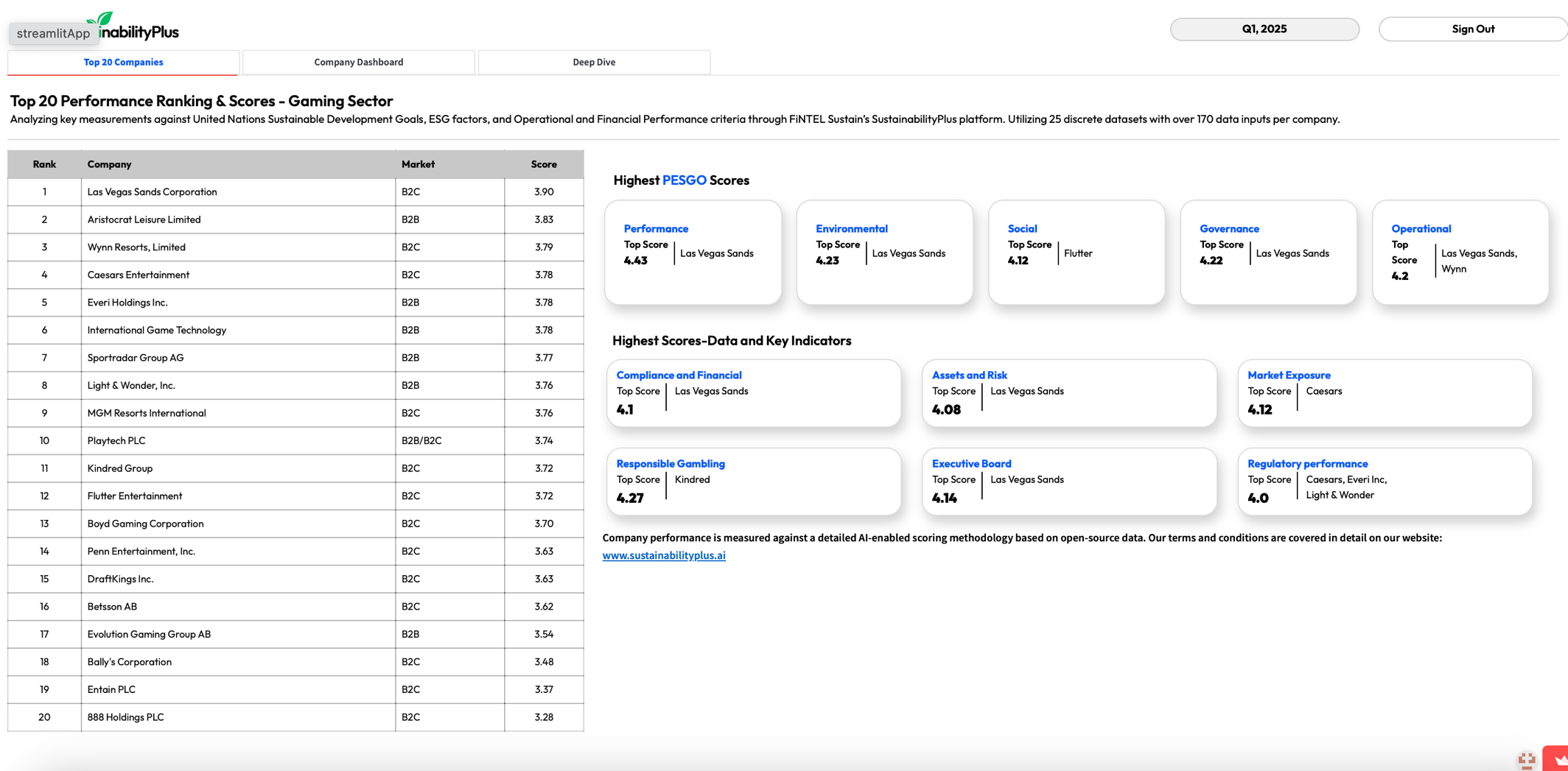The image size is (1568, 771).
Task: Select the 888 Holdings PLC row
Action: [126, 717]
